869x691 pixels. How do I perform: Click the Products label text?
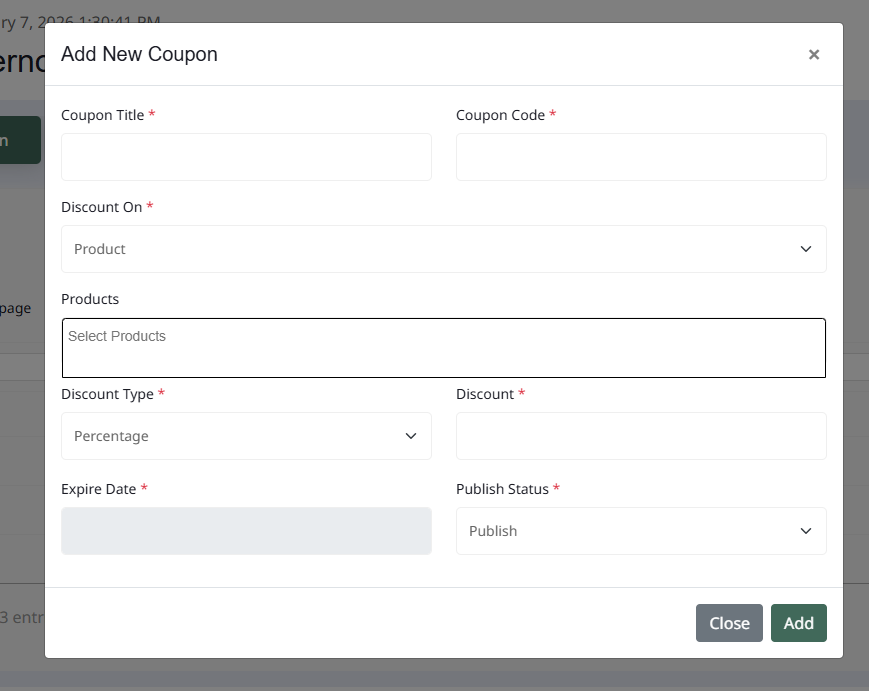[x=90, y=299]
